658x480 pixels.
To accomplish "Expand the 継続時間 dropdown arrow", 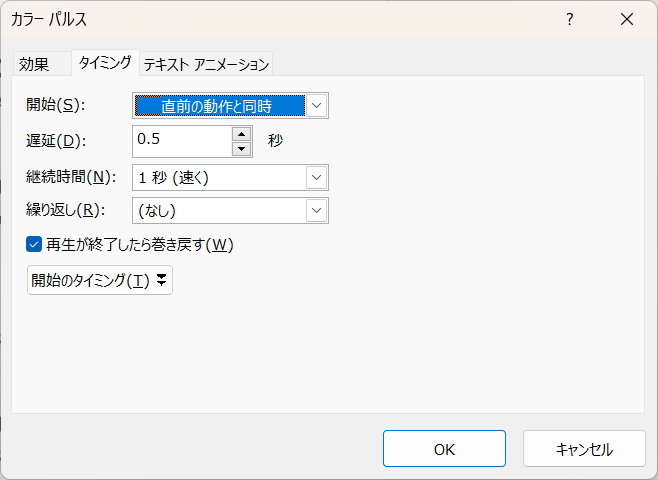I will pyautogui.click(x=316, y=177).
